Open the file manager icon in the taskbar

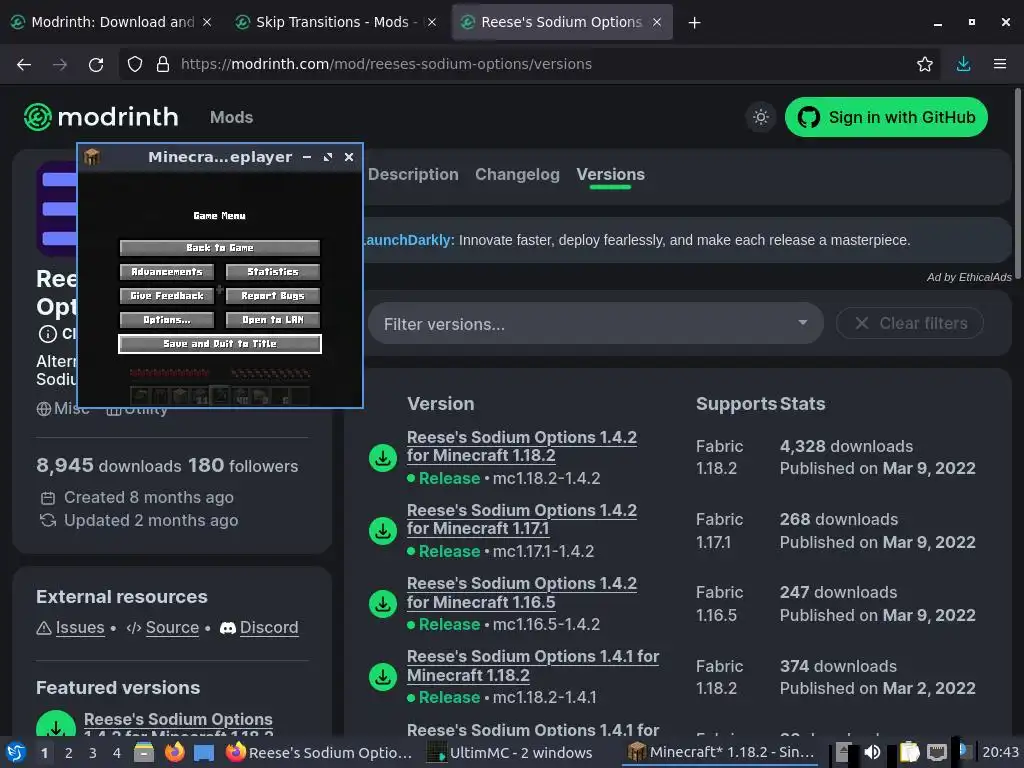coord(144,752)
